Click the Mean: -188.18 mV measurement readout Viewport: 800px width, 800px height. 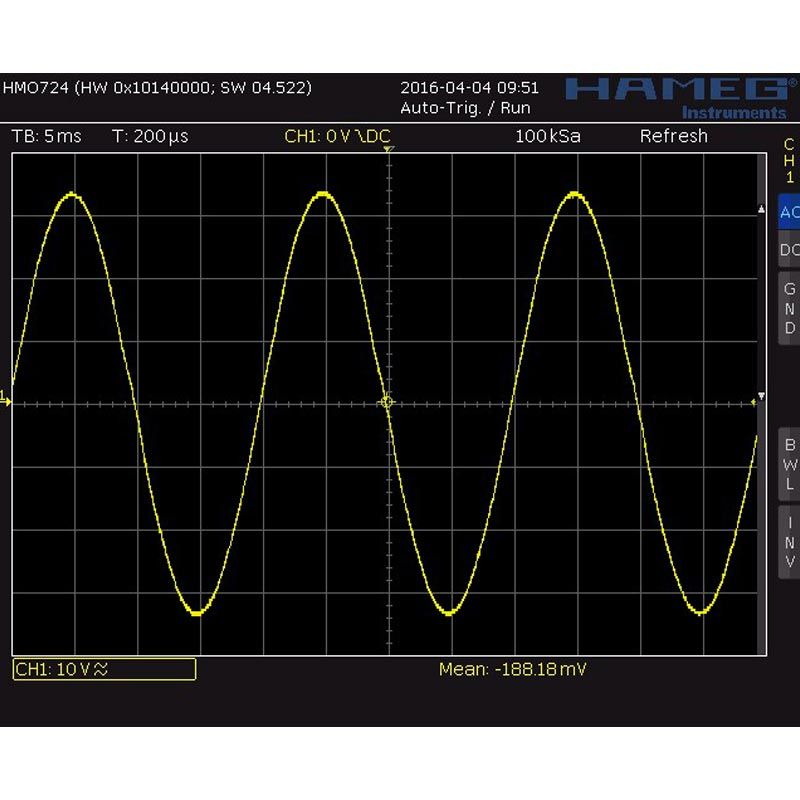[x=512, y=669]
